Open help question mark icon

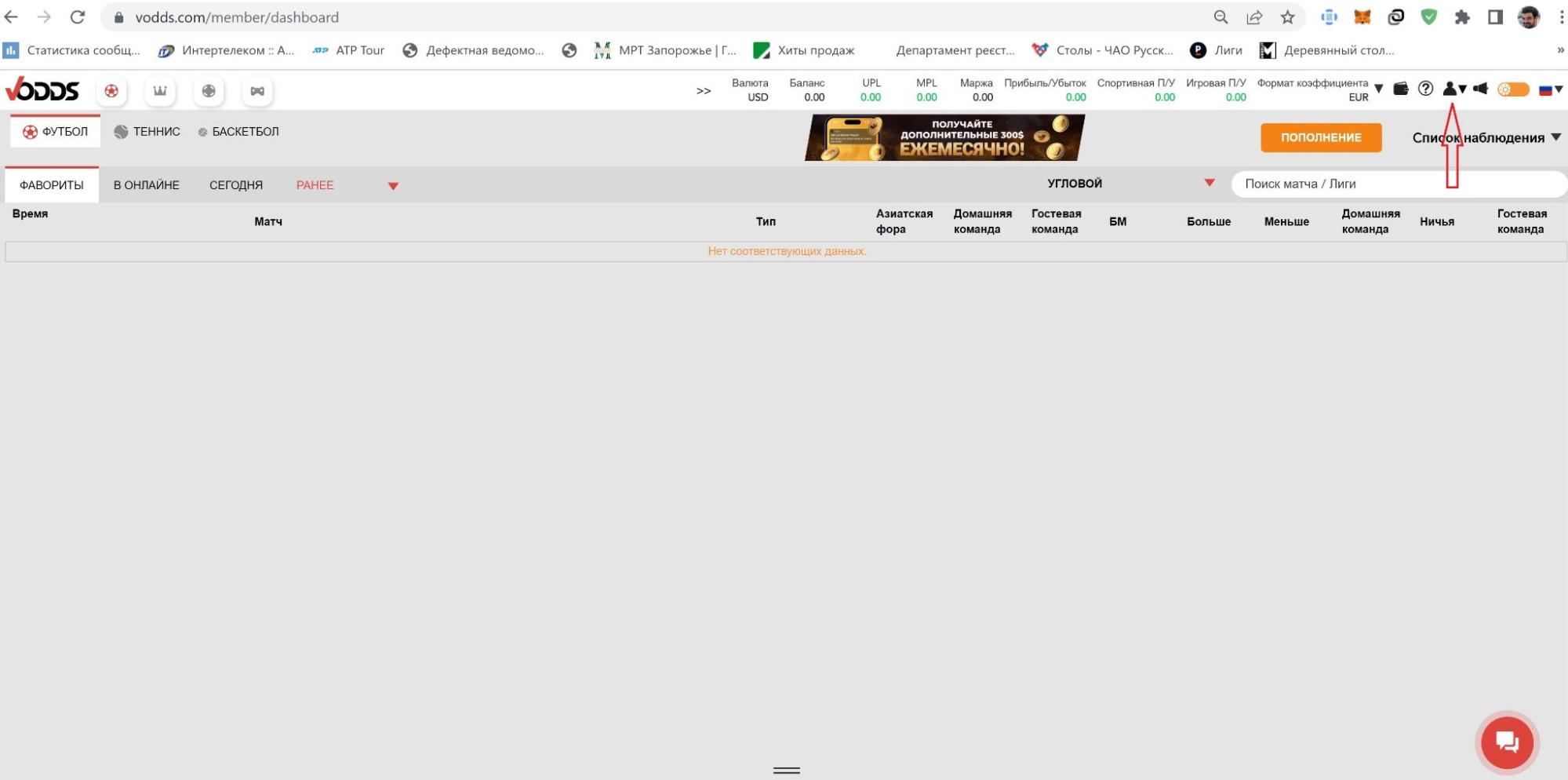[x=1426, y=89]
